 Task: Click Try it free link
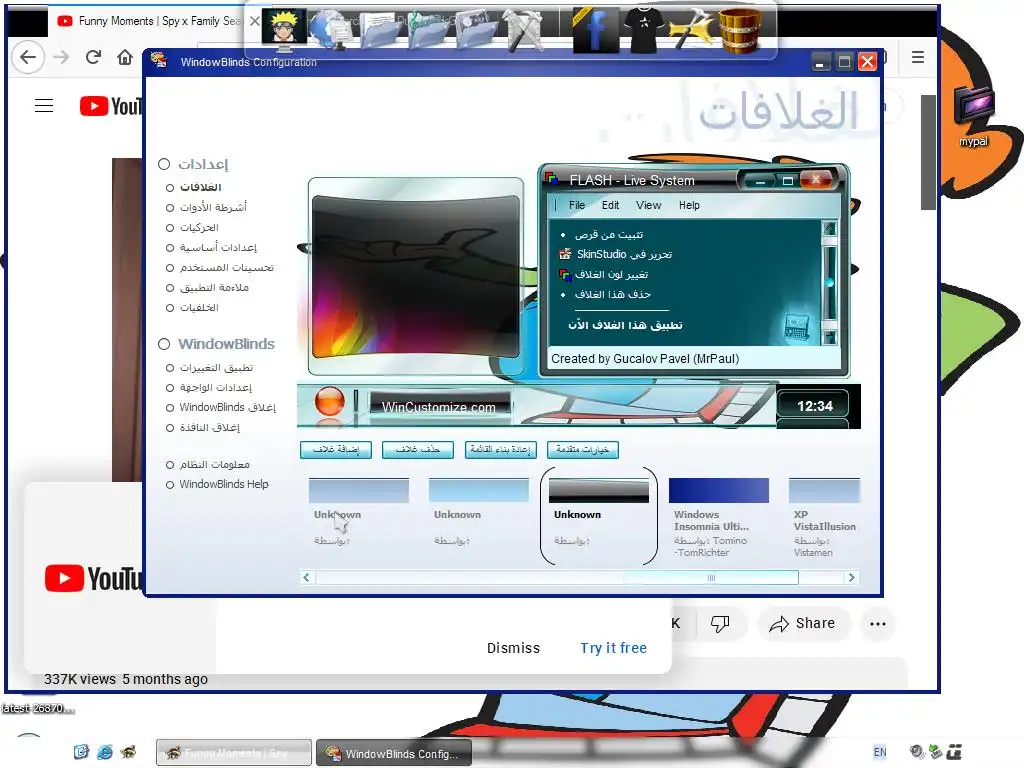(x=613, y=648)
